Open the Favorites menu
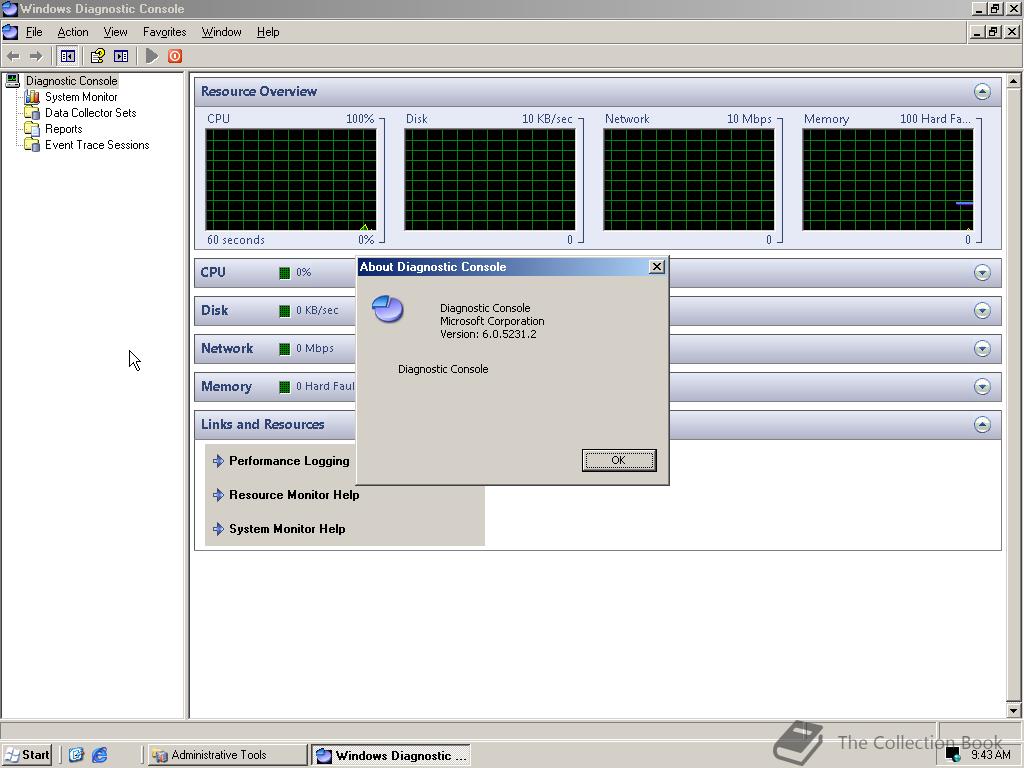This screenshot has height=768, width=1024. point(165,32)
